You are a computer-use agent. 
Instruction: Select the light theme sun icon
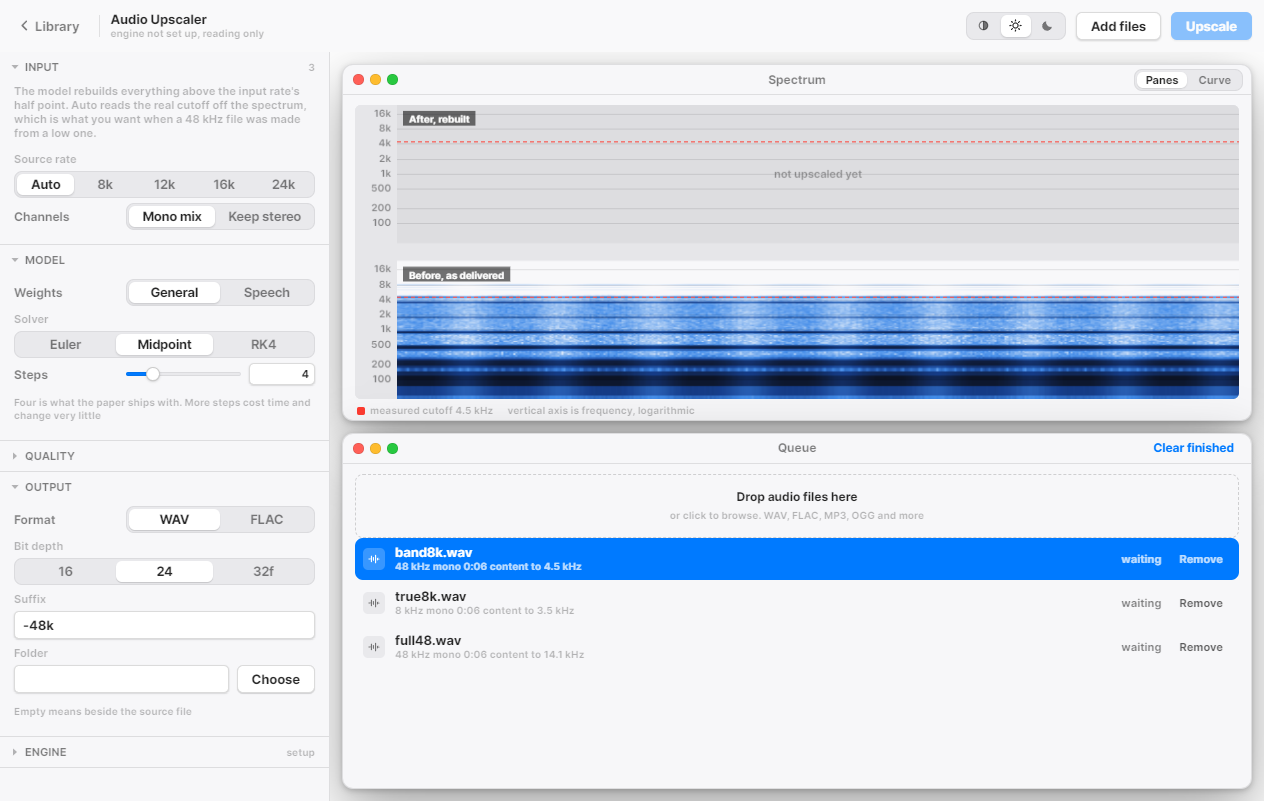click(1016, 26)
